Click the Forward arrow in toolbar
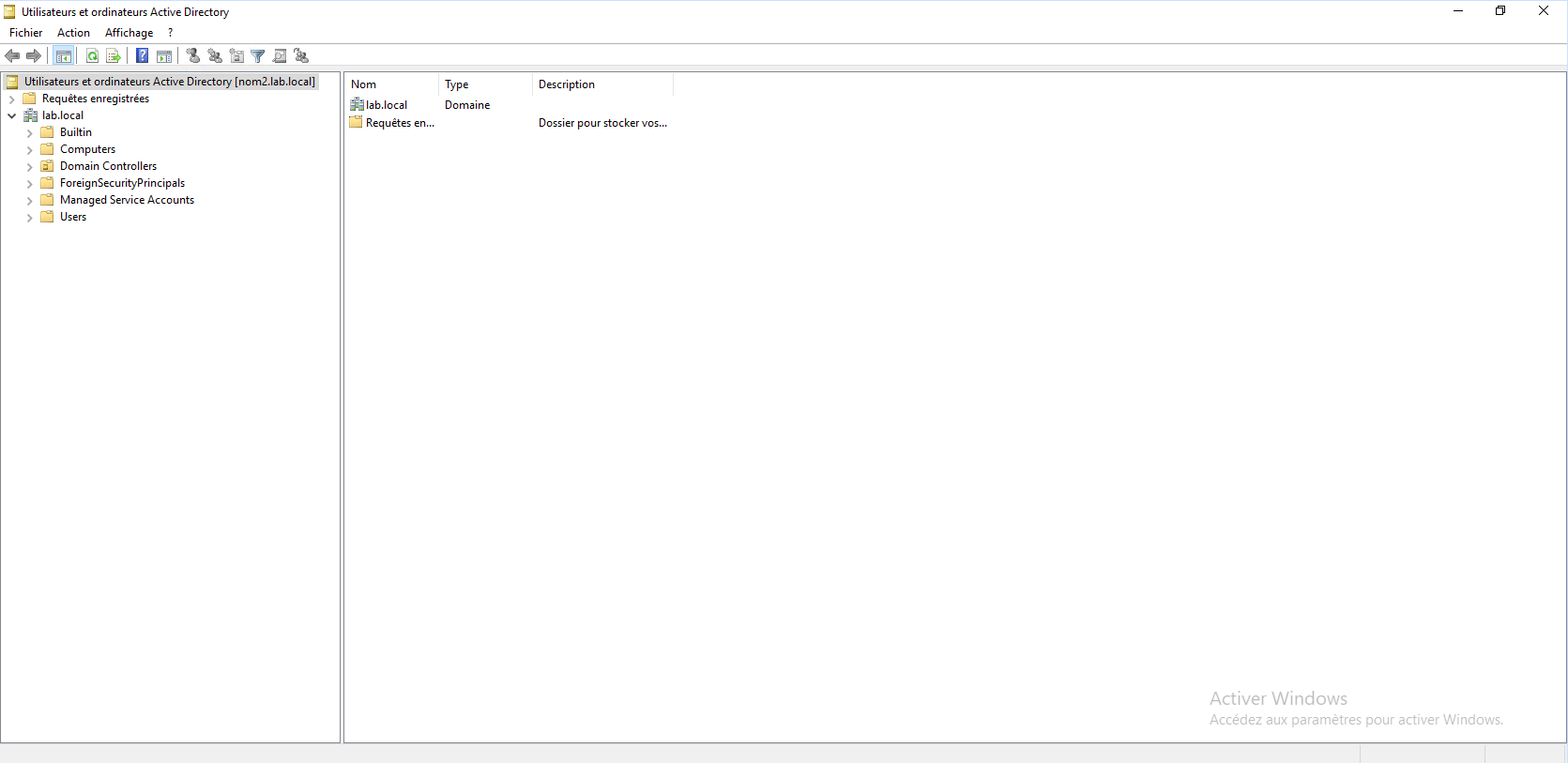Viewport: 1568px width, 763px height. click(34, 56)
